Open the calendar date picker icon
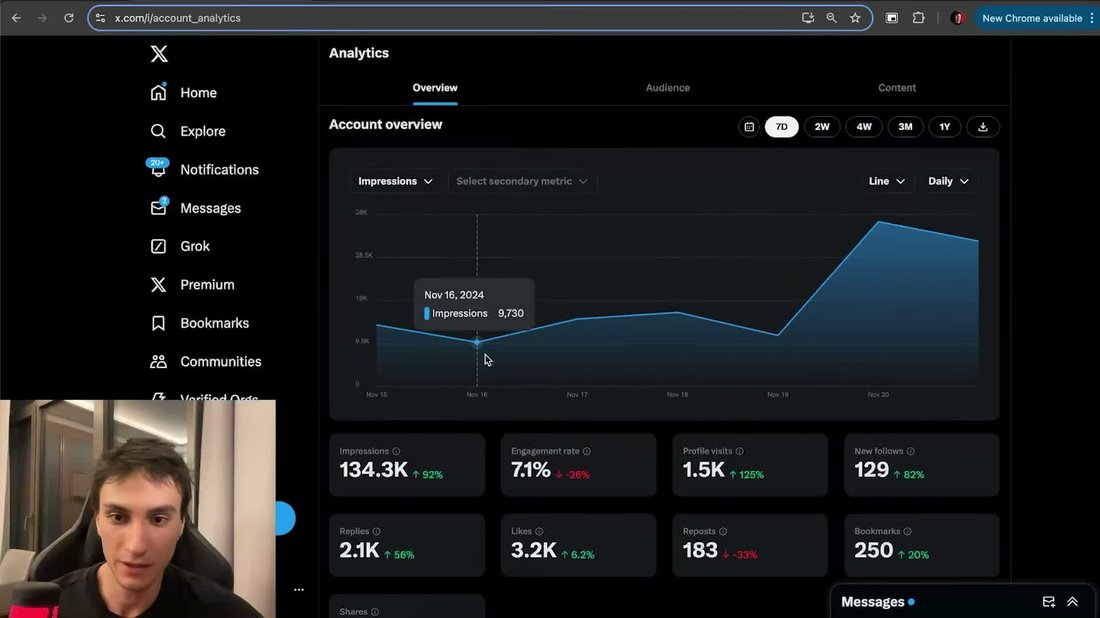1100x618 pixels. (749, 127)
